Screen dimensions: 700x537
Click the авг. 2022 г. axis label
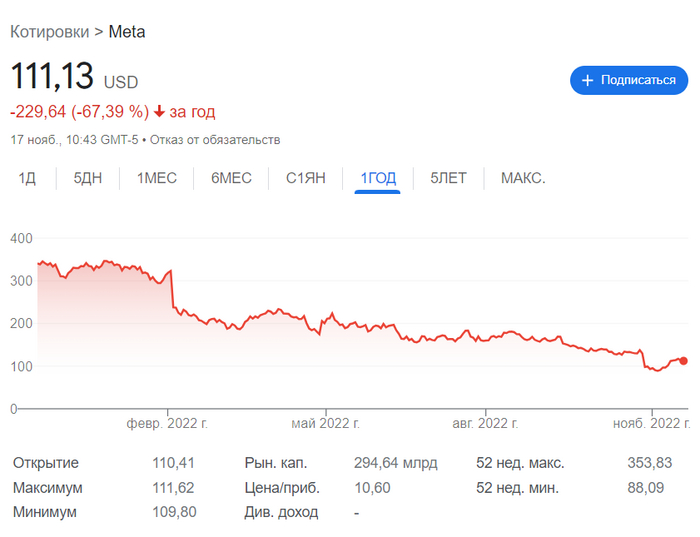click(x=485, y=423)
